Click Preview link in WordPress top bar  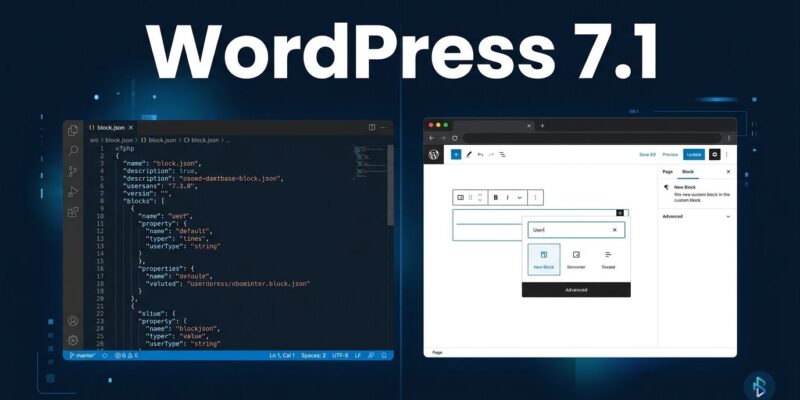point(670,155)
